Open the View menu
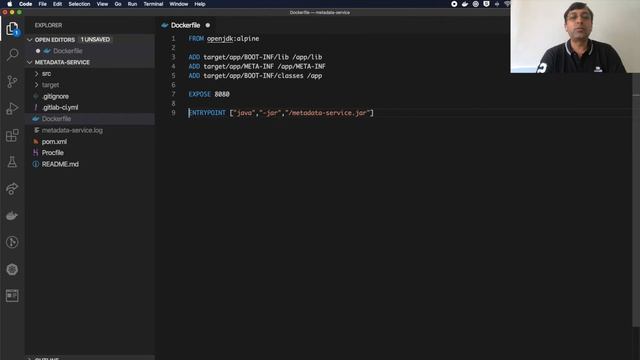Screen dimensions: 640x360 [102, 4]
